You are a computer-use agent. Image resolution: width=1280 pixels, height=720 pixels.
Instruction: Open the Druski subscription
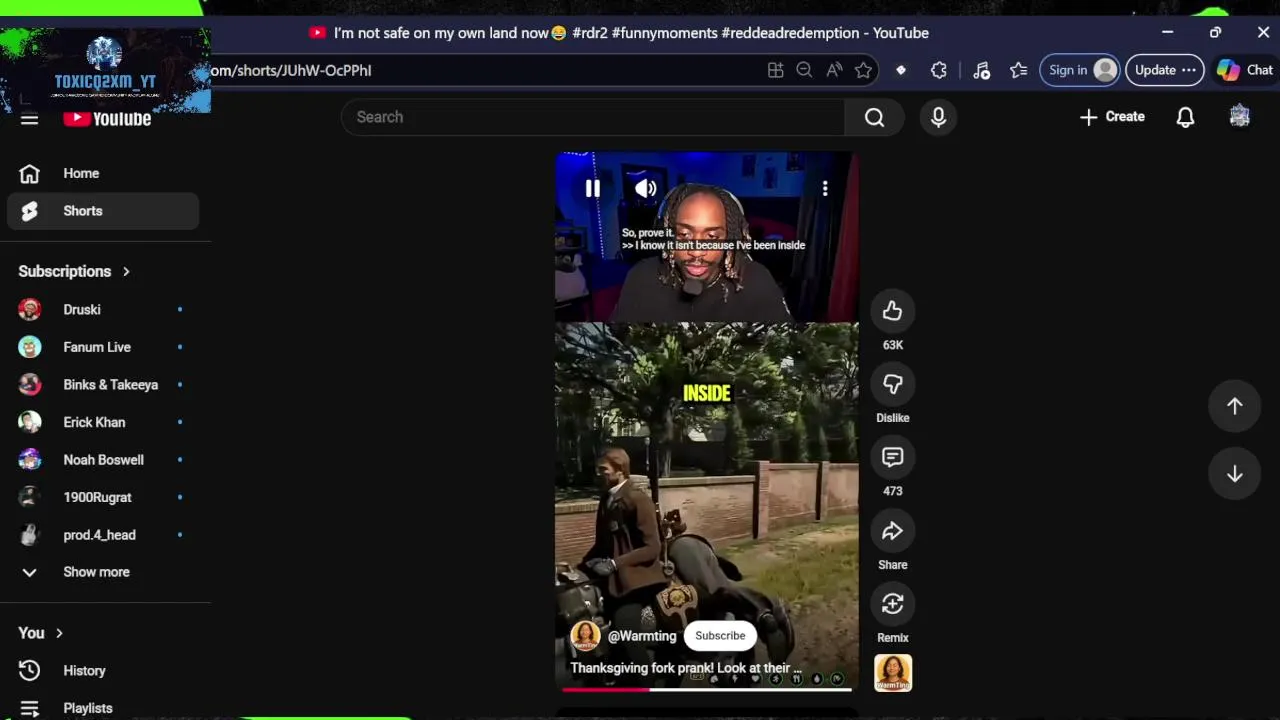coord(103,310)
